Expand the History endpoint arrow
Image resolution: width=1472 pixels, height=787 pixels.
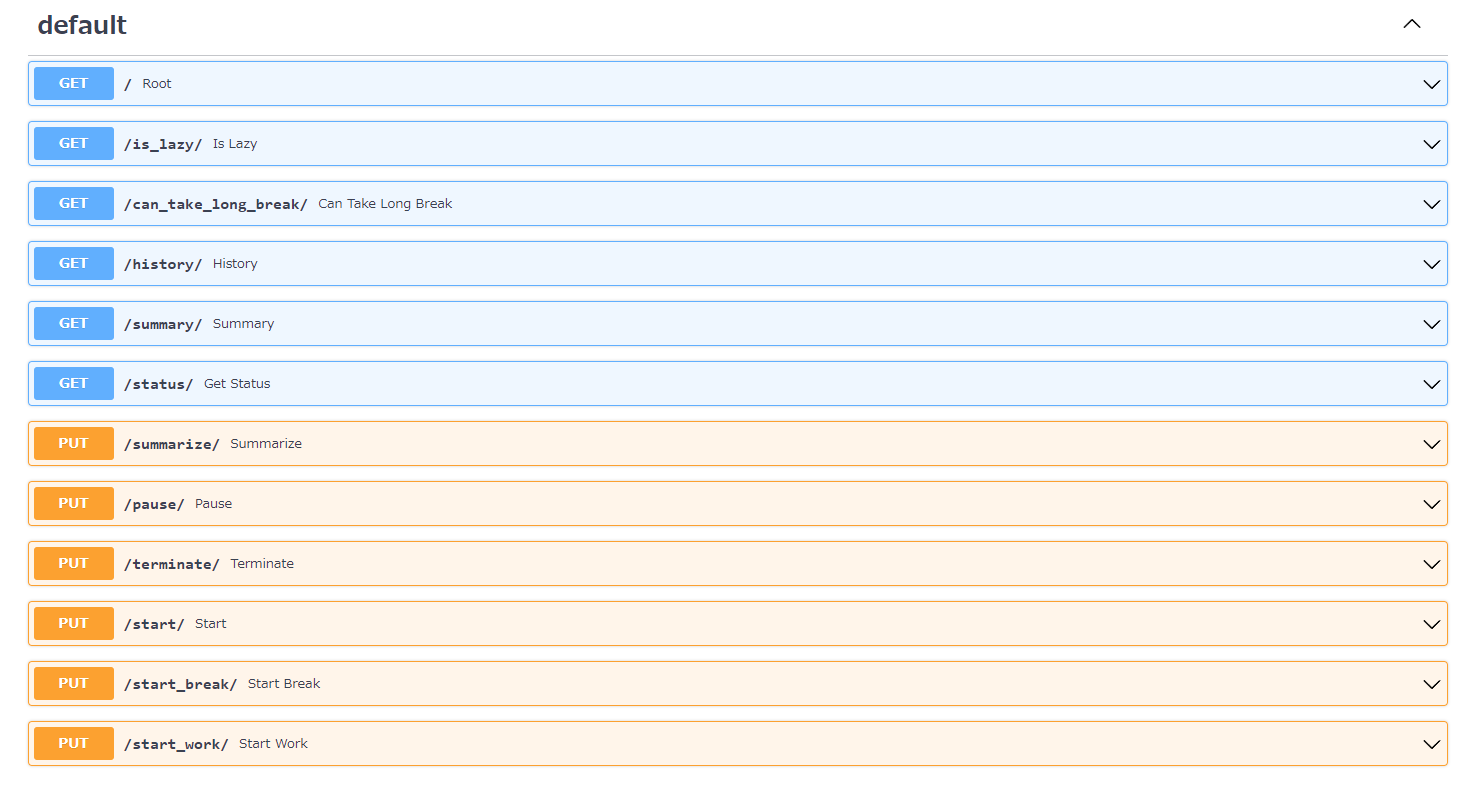[1431, 264]
